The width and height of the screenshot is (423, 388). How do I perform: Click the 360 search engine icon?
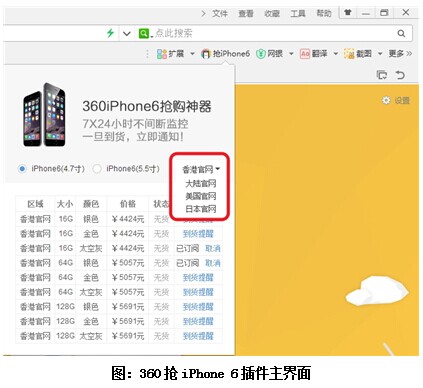(144, 33)
